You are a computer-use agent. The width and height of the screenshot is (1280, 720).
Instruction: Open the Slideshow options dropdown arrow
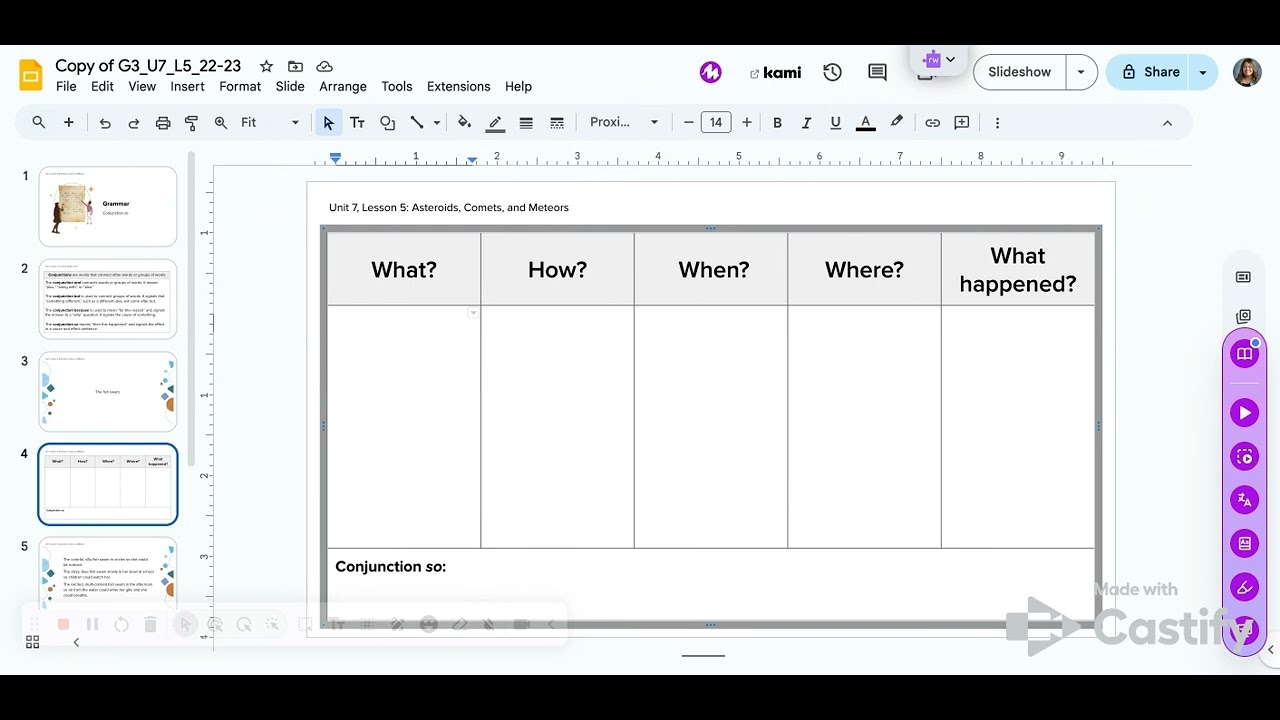(1080, 72)
